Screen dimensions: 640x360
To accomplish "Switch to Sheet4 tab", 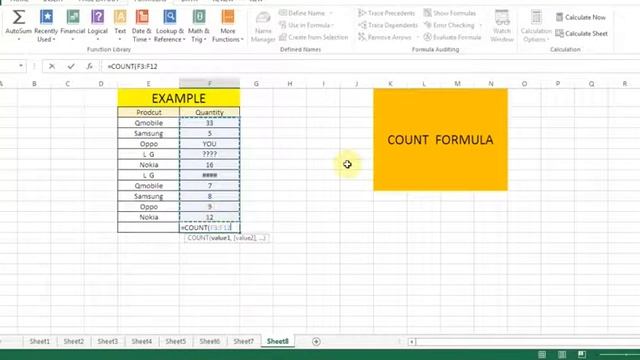I will [141, 341].
